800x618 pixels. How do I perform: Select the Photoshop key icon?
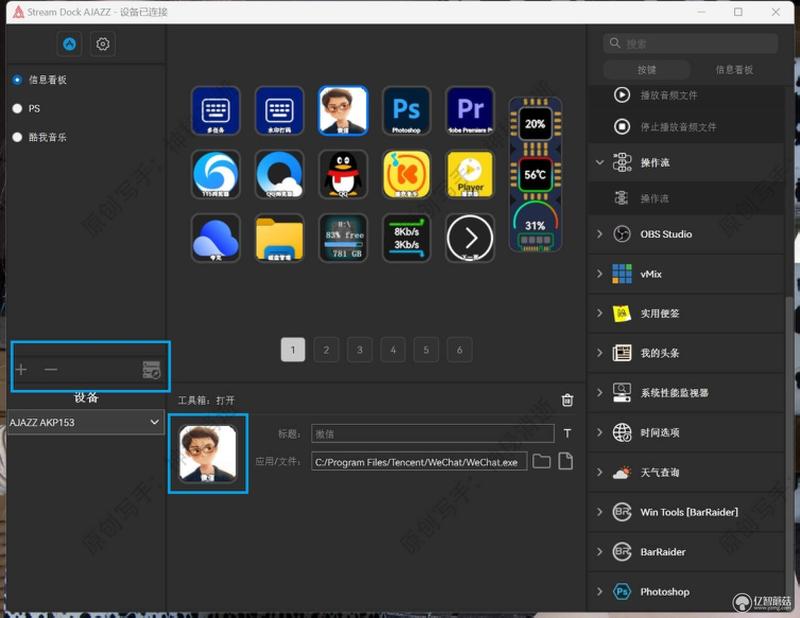406,111
